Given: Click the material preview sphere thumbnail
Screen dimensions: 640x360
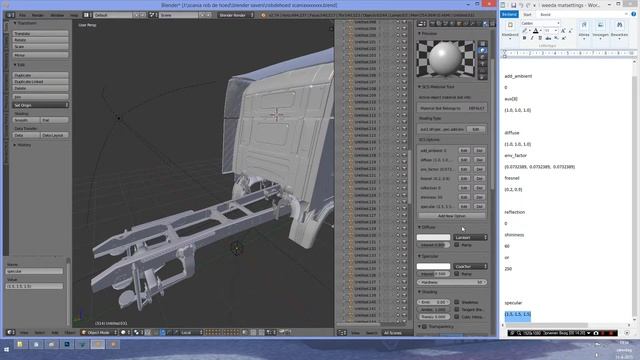Looking at the screenshot, I should click(446, 58).
